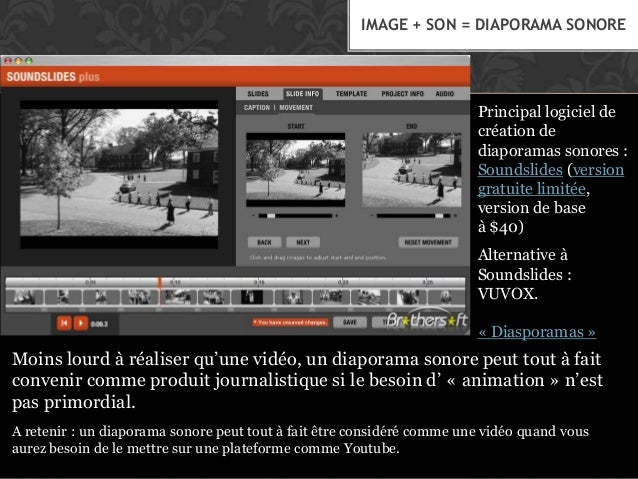The image size is (638, 479).
Task: Click the NEXT button
Action: pos(303,243)
